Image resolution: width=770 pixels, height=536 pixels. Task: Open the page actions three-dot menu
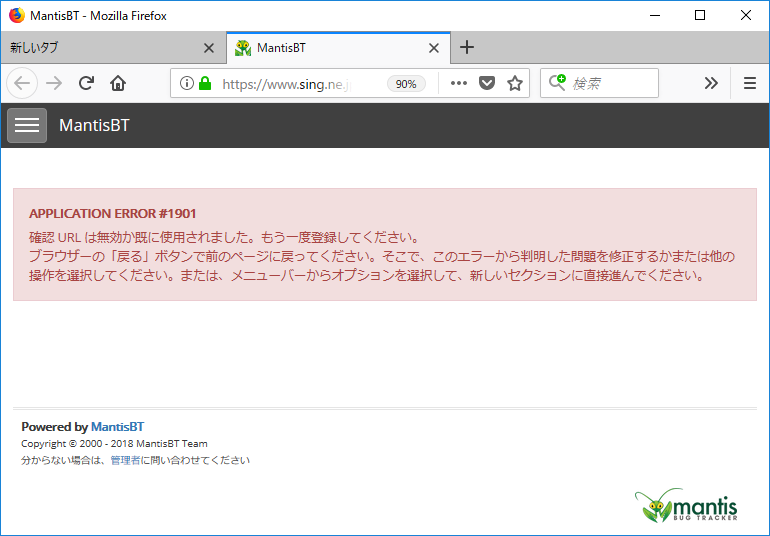[459, 84]
